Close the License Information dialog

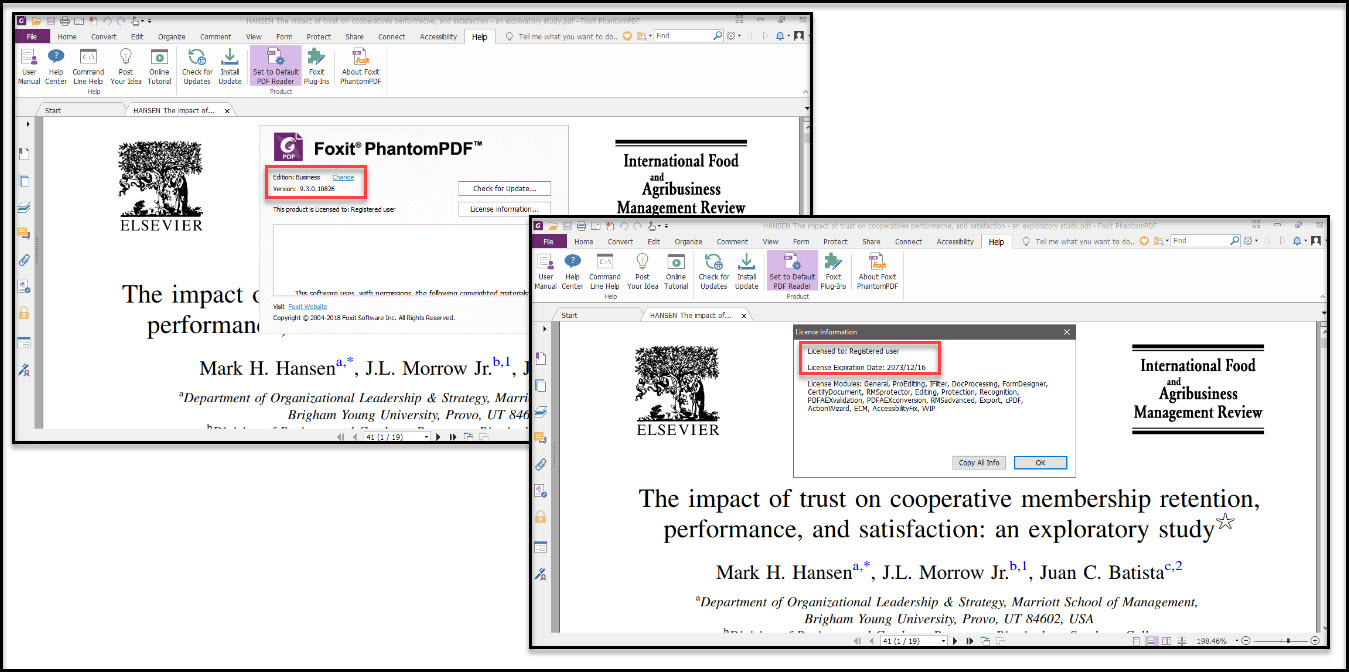point(1066,332)
